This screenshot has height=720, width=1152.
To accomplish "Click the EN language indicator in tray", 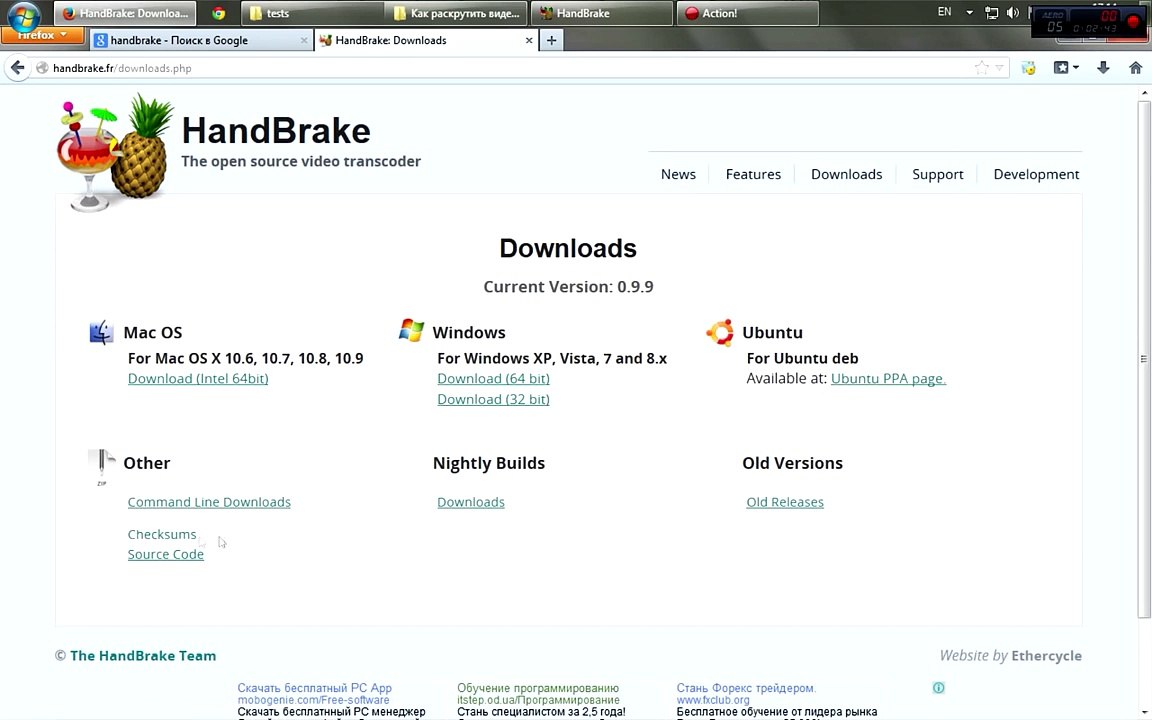I will point(944,12).
